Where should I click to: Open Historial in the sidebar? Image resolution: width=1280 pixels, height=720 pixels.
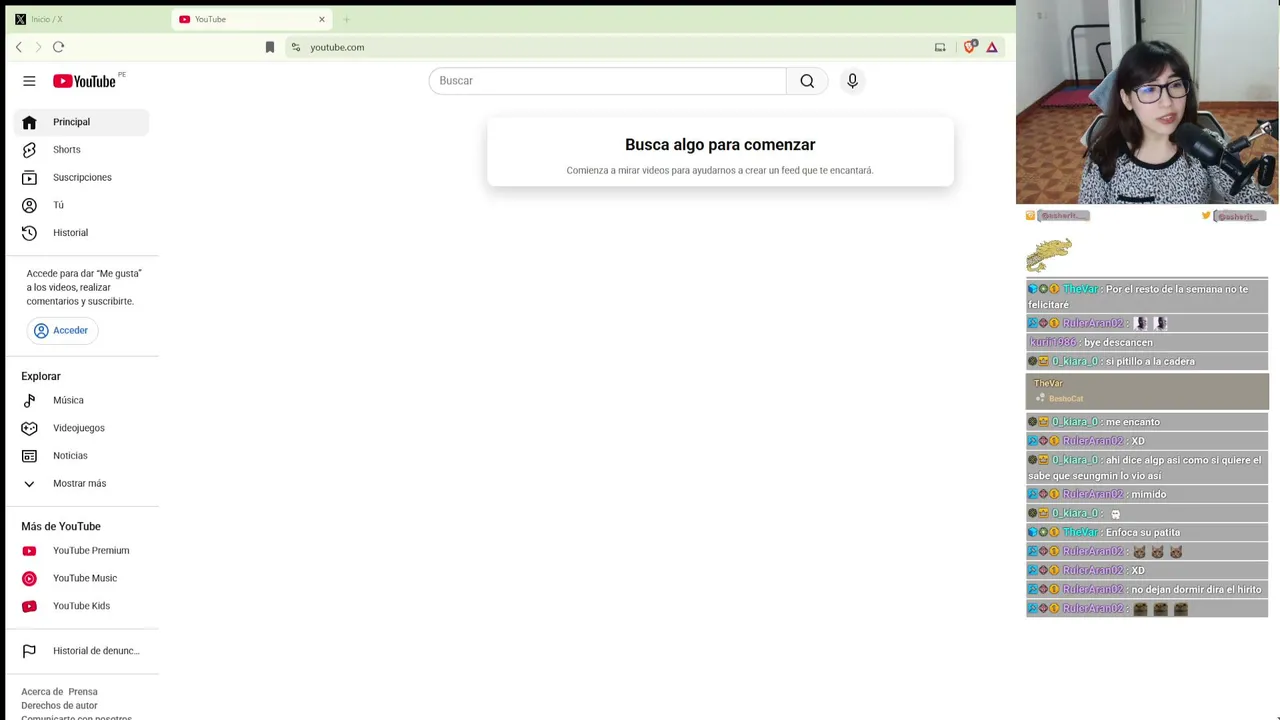(81, 233)
